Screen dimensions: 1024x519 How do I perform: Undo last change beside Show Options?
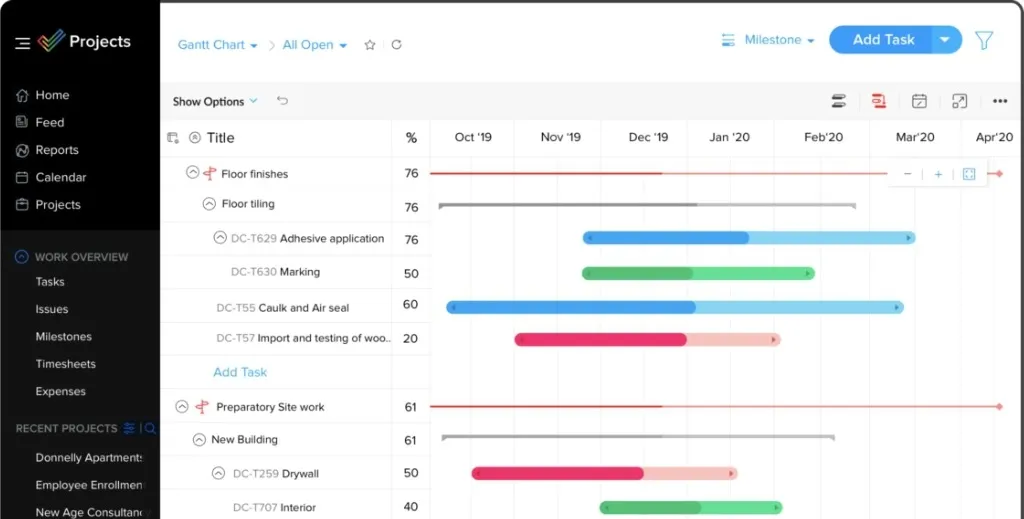click(282, 101)
